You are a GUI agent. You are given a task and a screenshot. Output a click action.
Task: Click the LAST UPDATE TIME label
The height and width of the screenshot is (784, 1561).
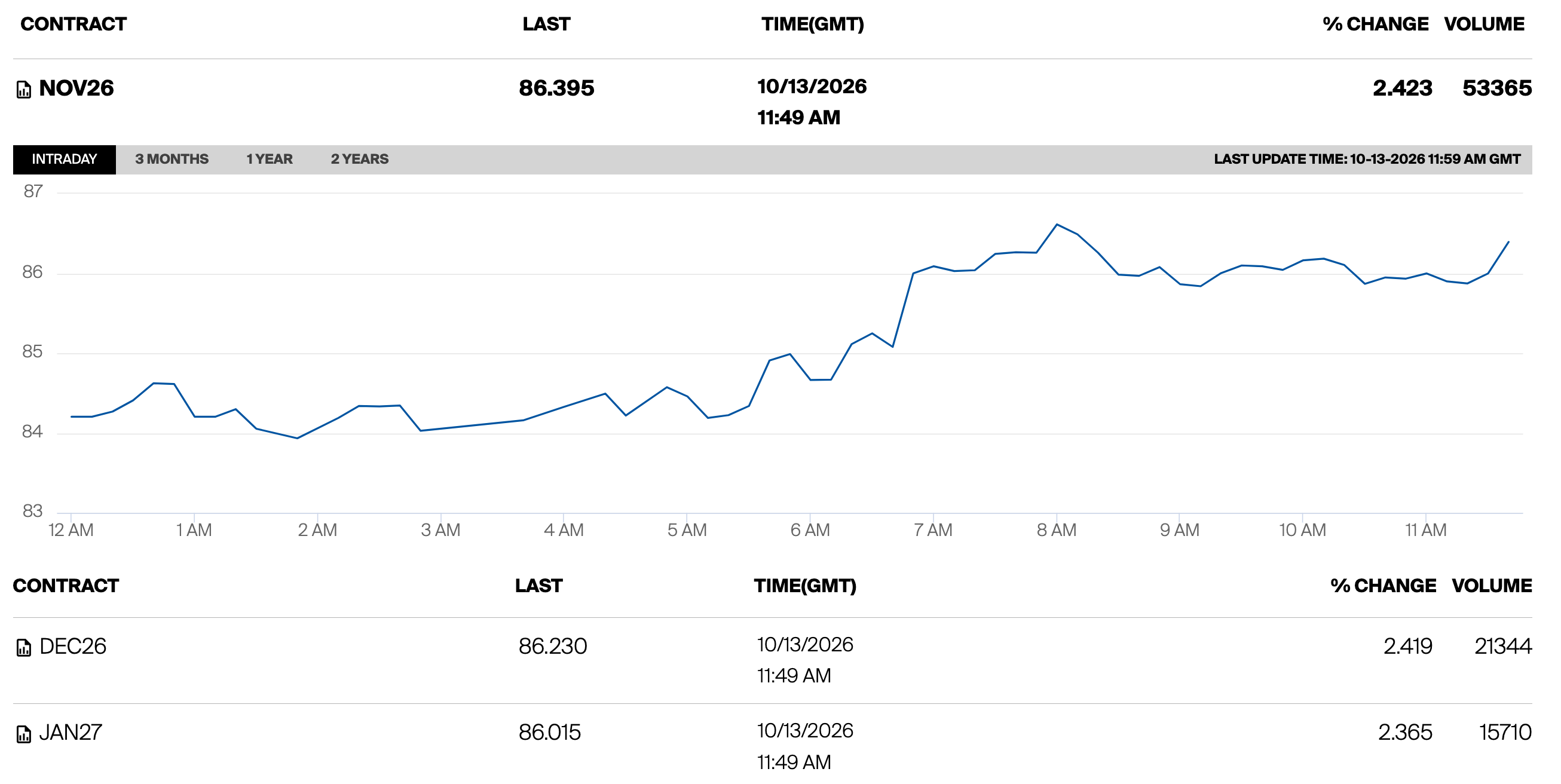(1367, 160)
